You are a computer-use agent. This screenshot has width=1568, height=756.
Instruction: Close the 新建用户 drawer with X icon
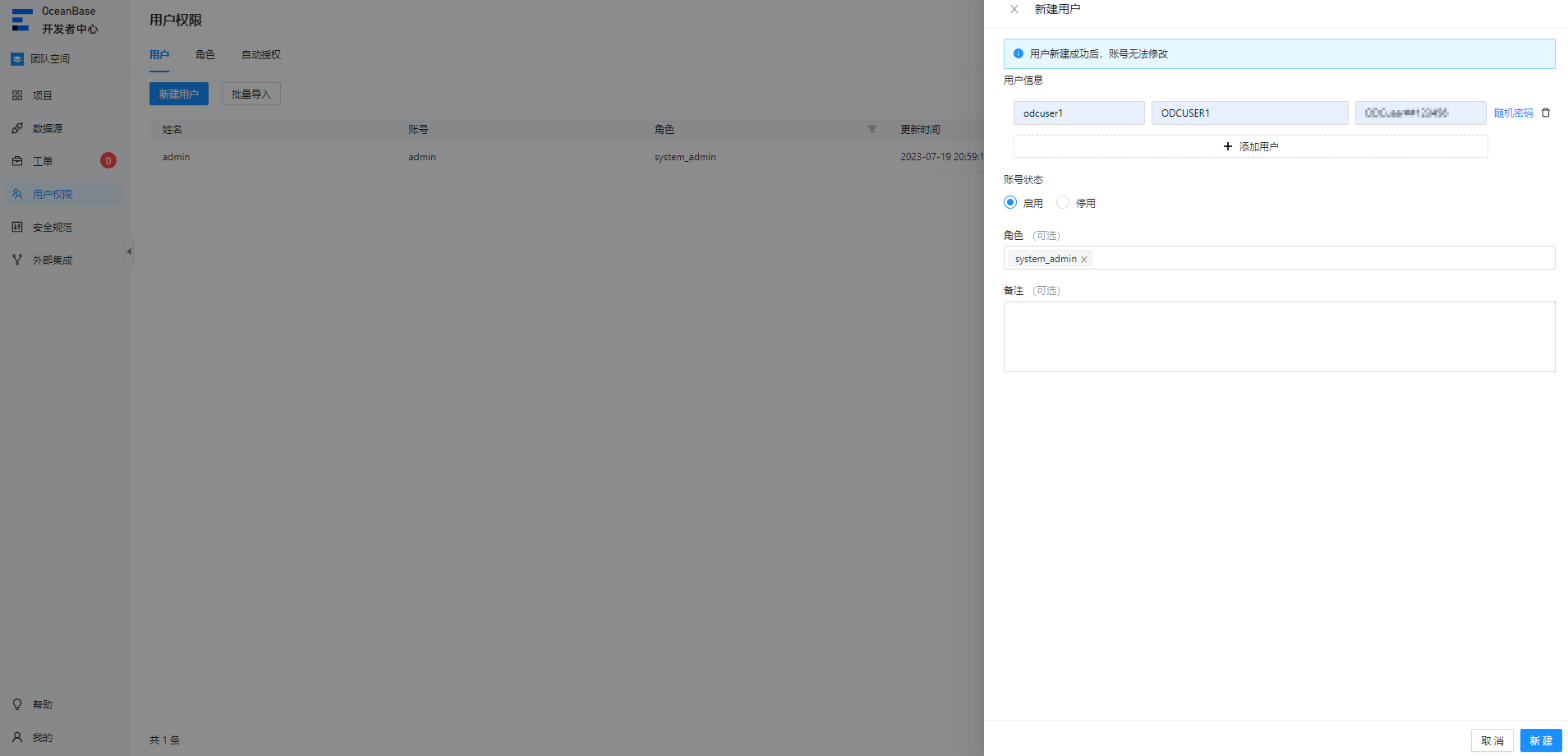[x=1014, y=9]
